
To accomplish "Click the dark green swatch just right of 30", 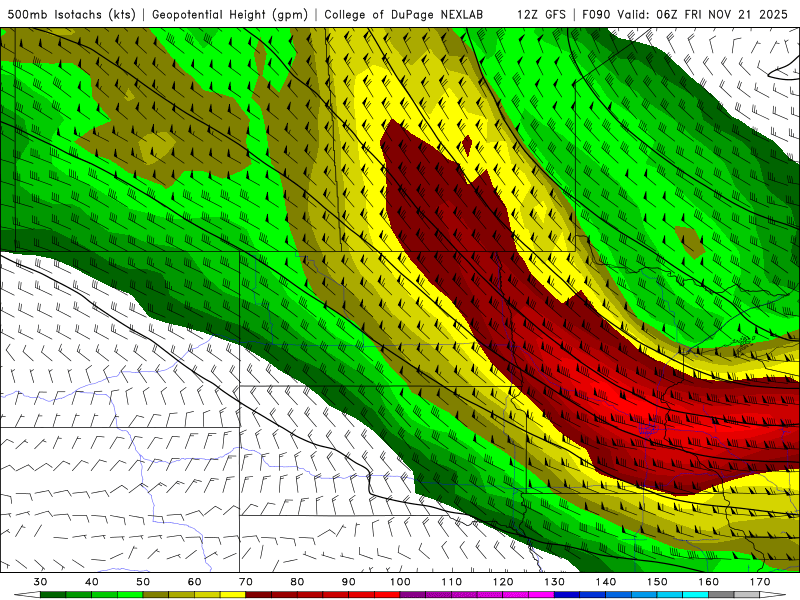I will pos(53,595).
